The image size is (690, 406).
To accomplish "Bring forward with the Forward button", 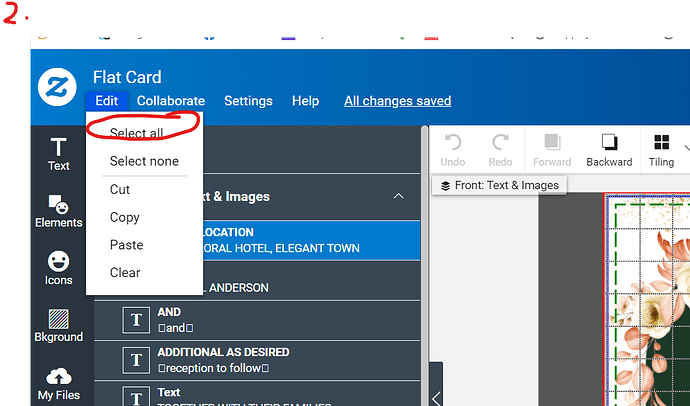I will coord(552,150).
